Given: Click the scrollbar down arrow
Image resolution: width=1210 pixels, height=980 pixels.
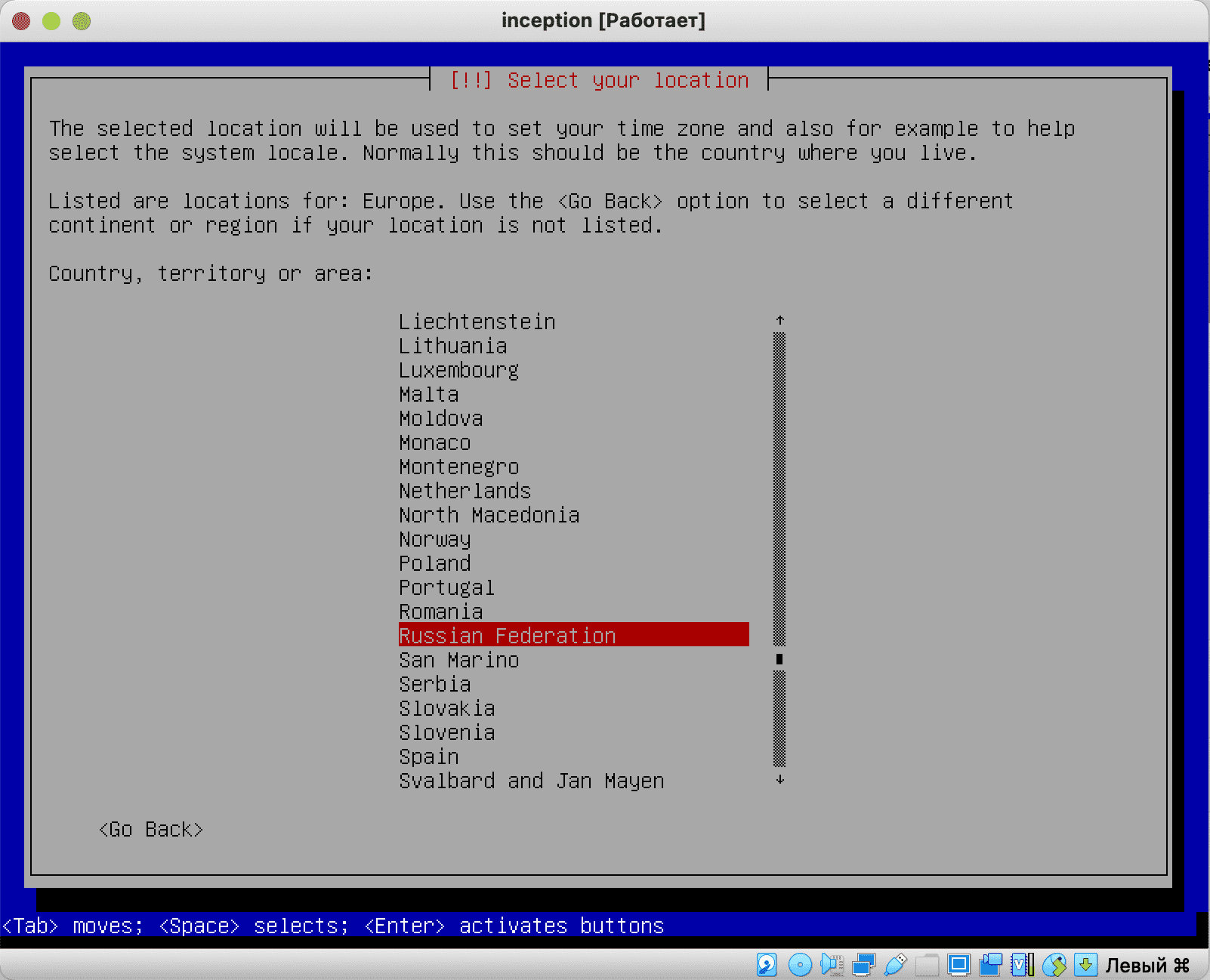Looking at the screenshot, I should click(780, 780).
